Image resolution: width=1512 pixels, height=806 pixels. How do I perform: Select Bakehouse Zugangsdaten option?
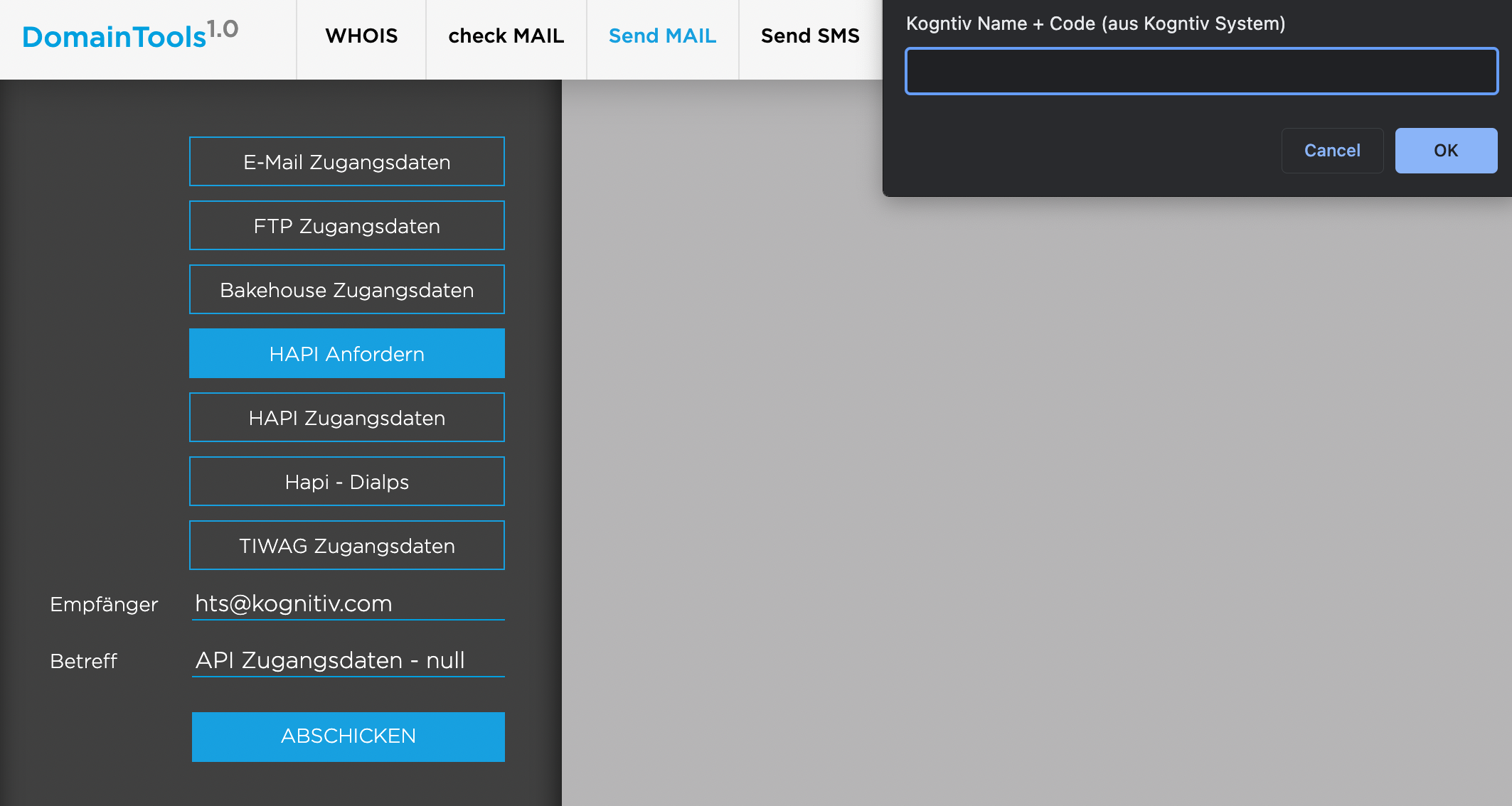347,290
